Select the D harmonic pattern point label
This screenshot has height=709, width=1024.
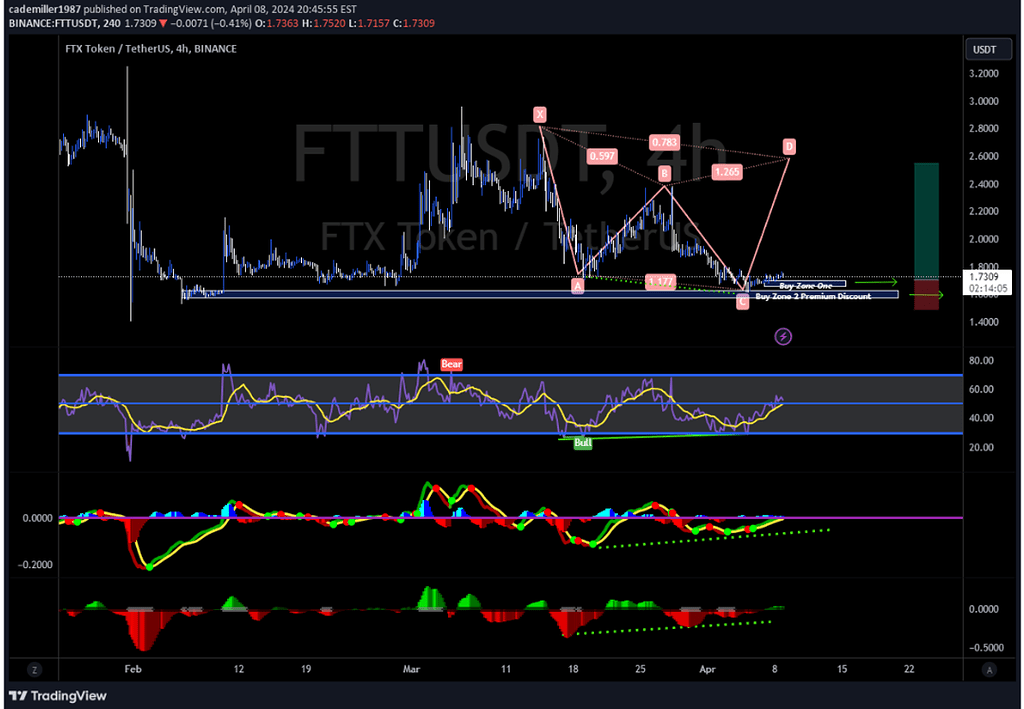coord(789,146)
